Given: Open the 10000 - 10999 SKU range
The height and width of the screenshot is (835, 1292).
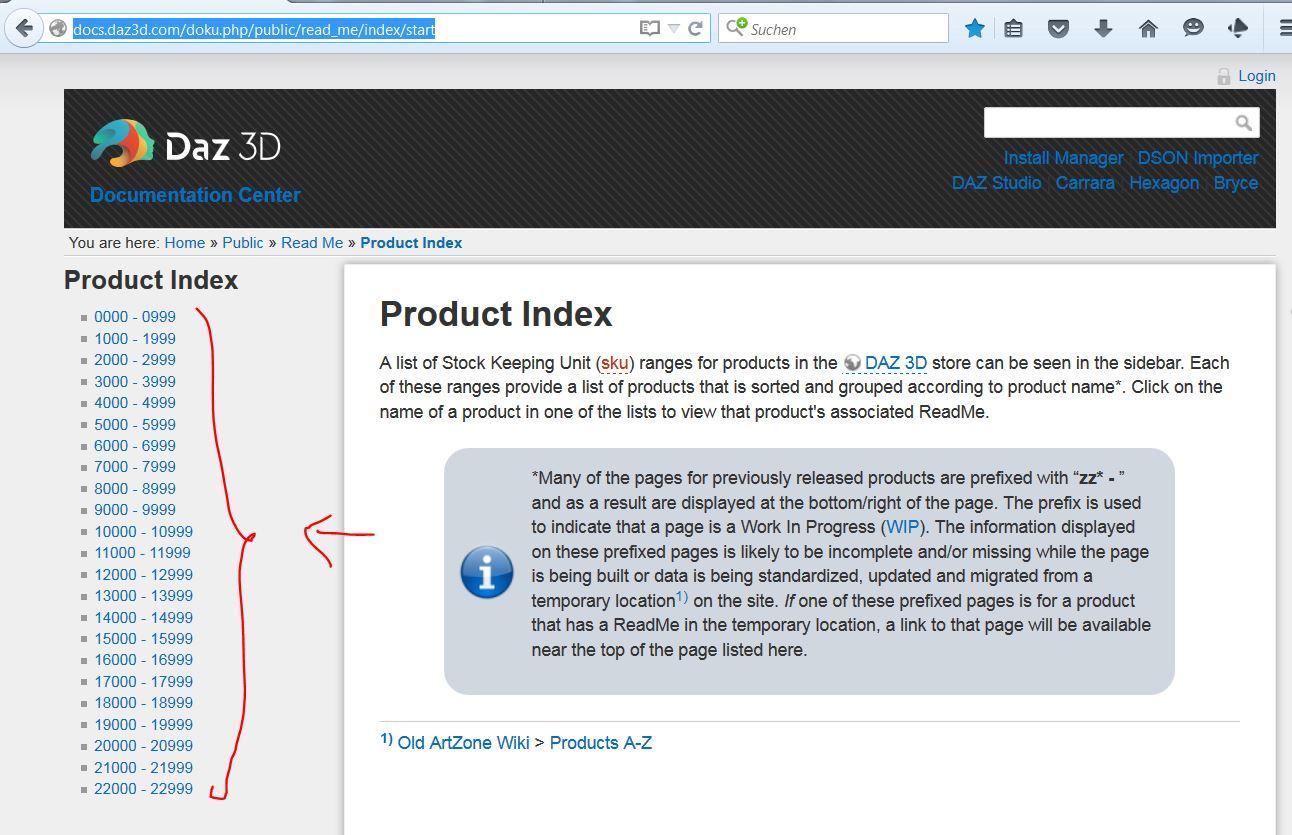Looking at the screenshot, I should [x=144, y=532].
